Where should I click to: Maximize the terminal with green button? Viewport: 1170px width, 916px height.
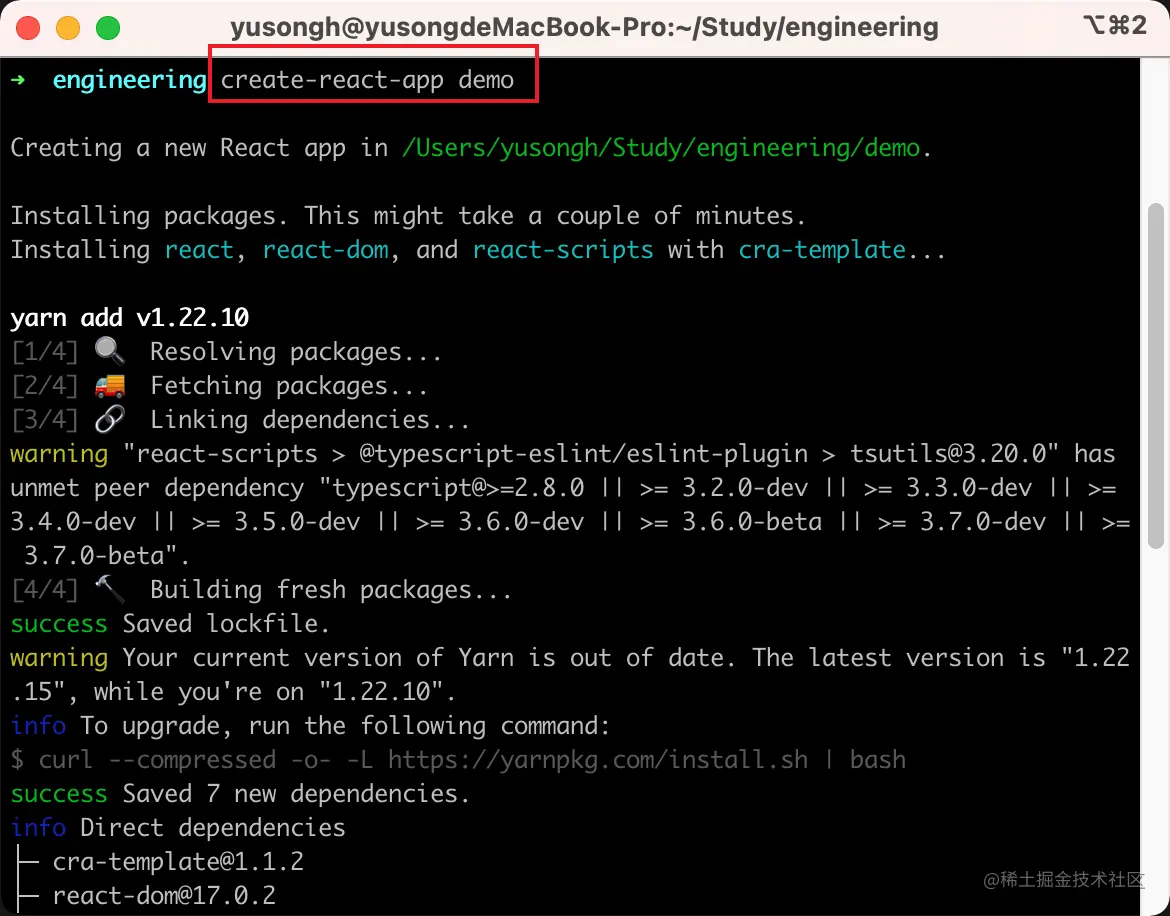[x=108, y=28]
